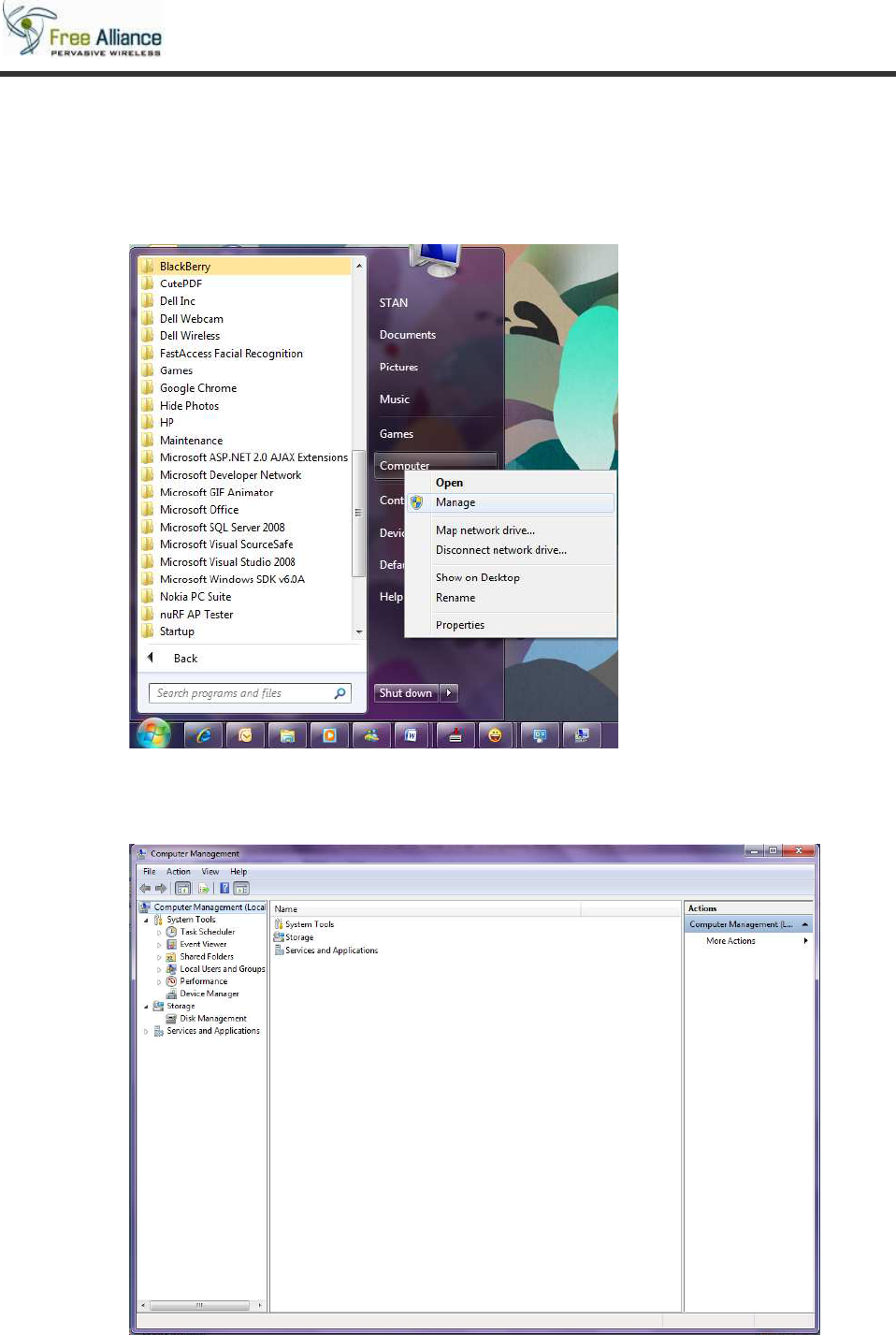Screen dimensions: 896x1335
Task: Select Disconnect network drive... context entry
Action: [511, 550]
